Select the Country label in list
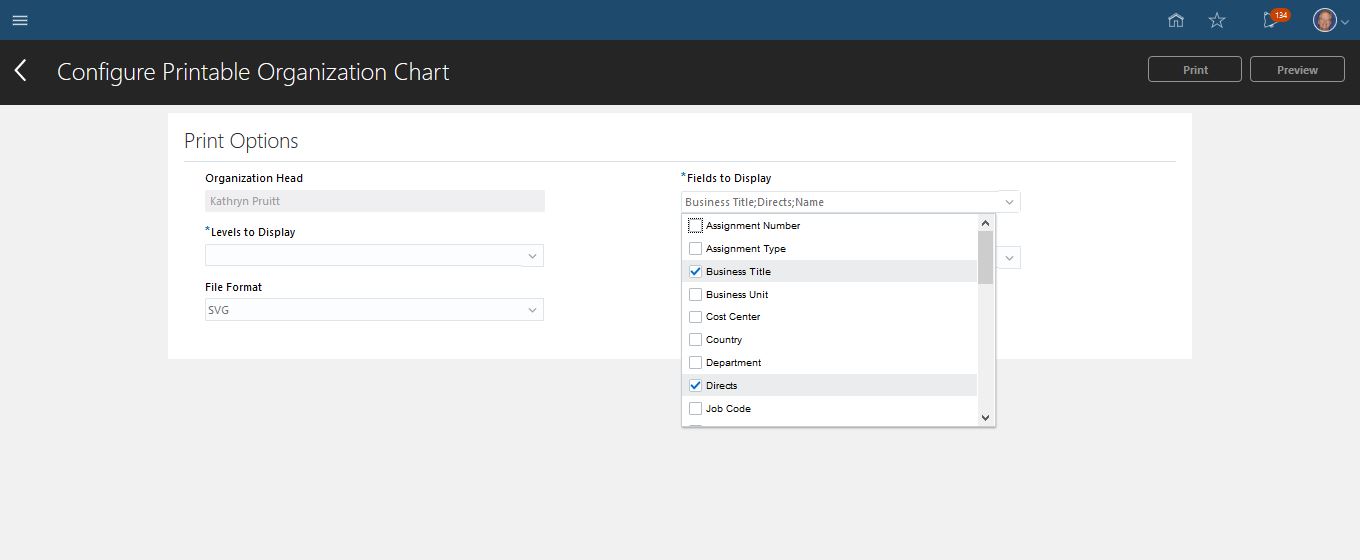Viewport: 1360px width, 560px height. [x=724, y=340]
